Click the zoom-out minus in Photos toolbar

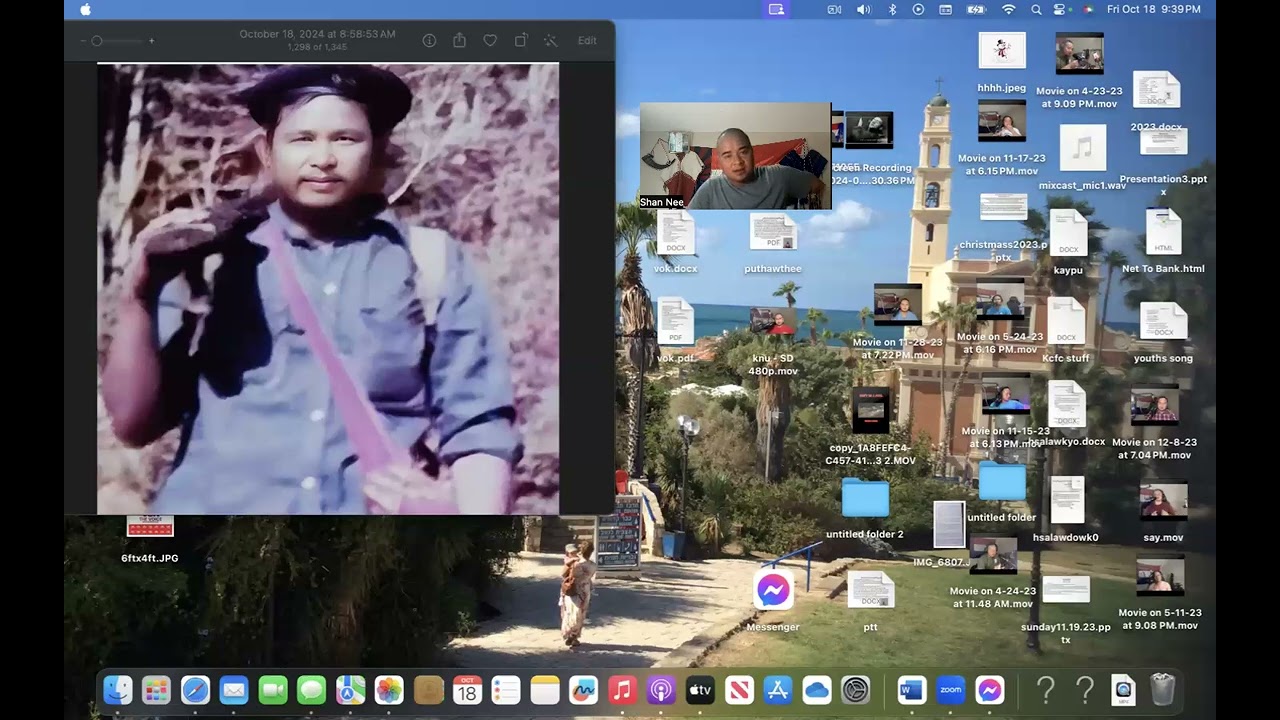tap(83, 41)
